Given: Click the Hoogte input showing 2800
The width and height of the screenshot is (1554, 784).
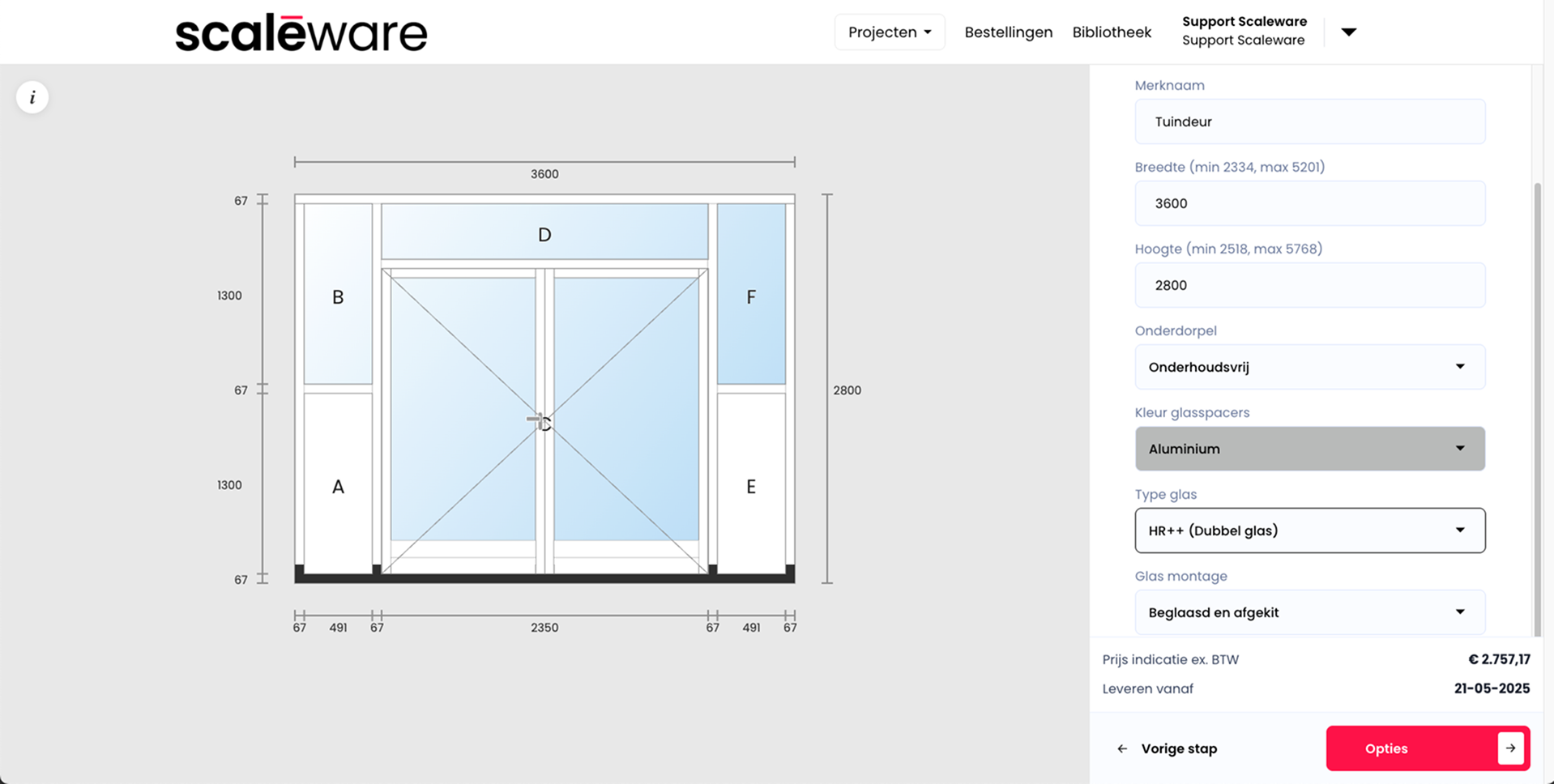Looking at the screenshot, I should pos(1310,285).
